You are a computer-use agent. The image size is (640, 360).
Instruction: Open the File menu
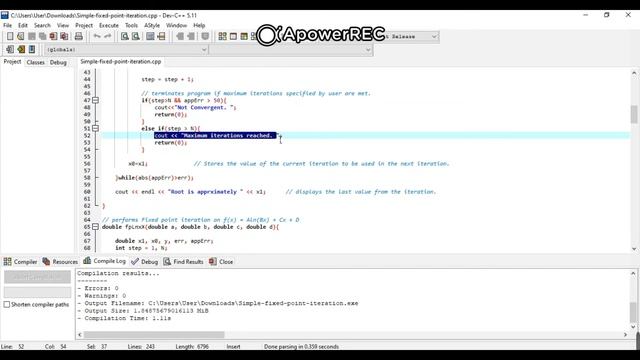pyautogui.click(x=7, y=25)
